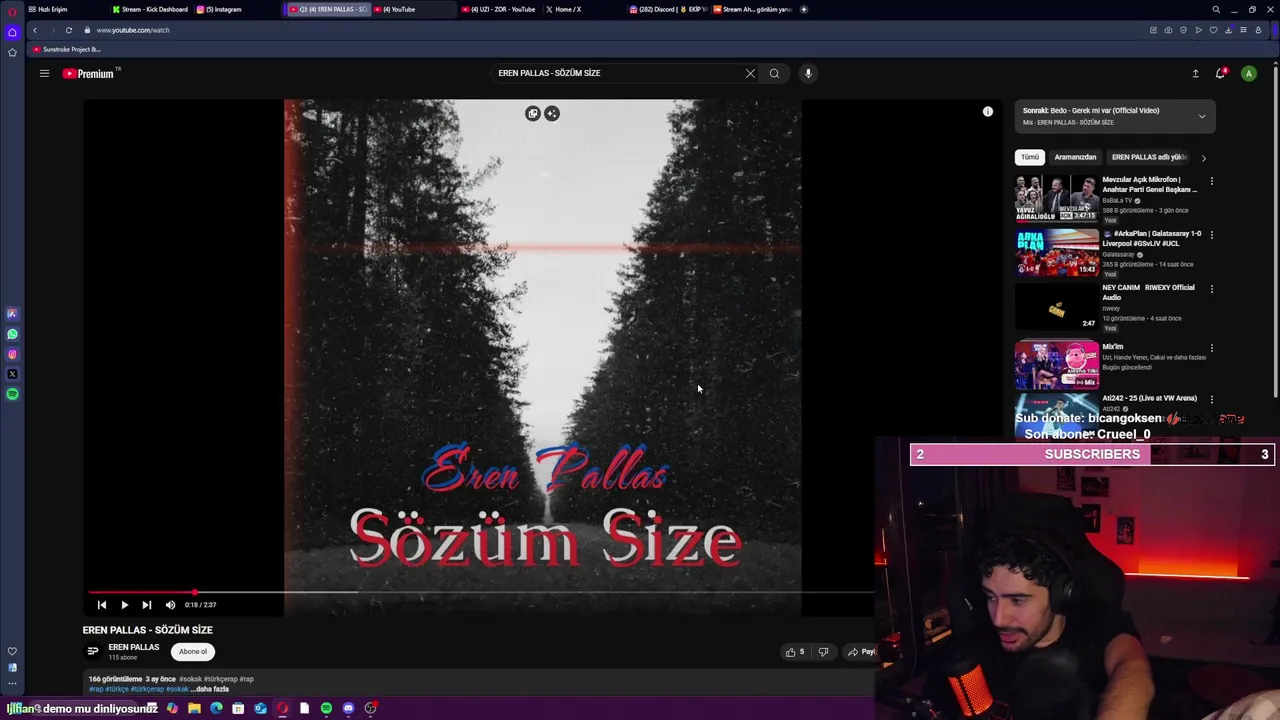Screen dimensions: 1280x720
Task: Click the Paylaş share button
Action: 861,652
